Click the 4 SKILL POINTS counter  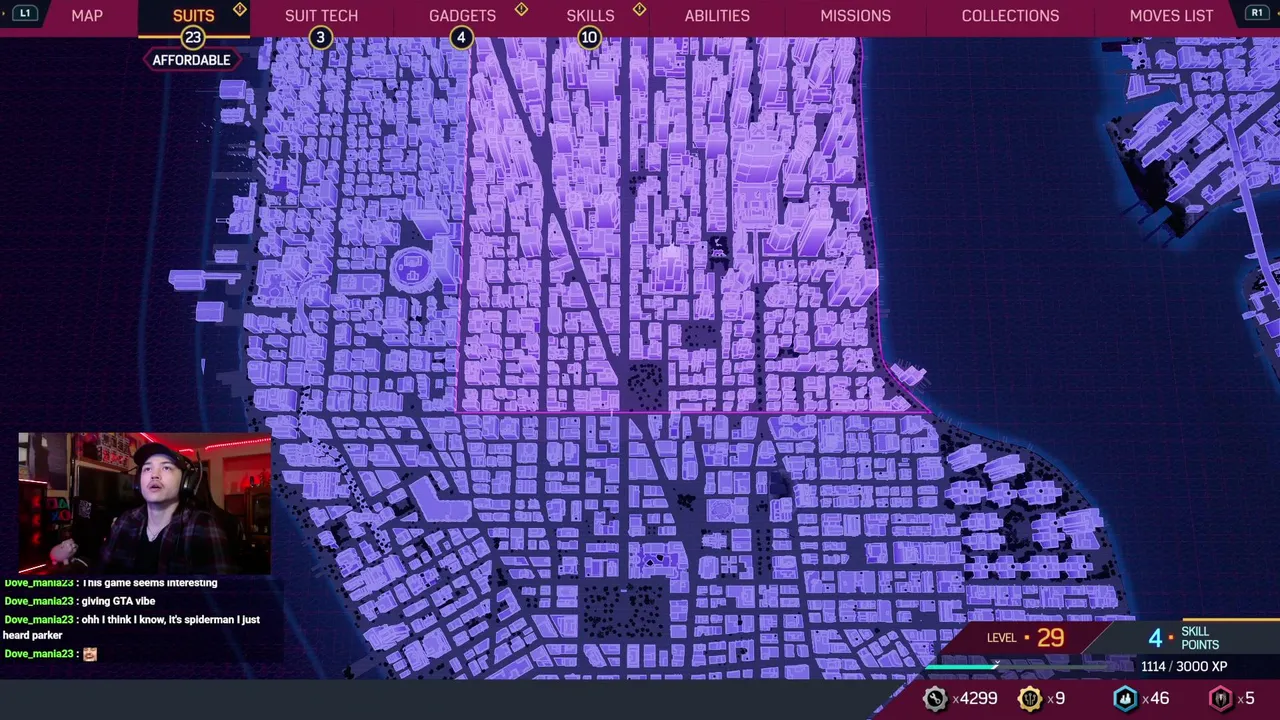tap(1183, 638)
